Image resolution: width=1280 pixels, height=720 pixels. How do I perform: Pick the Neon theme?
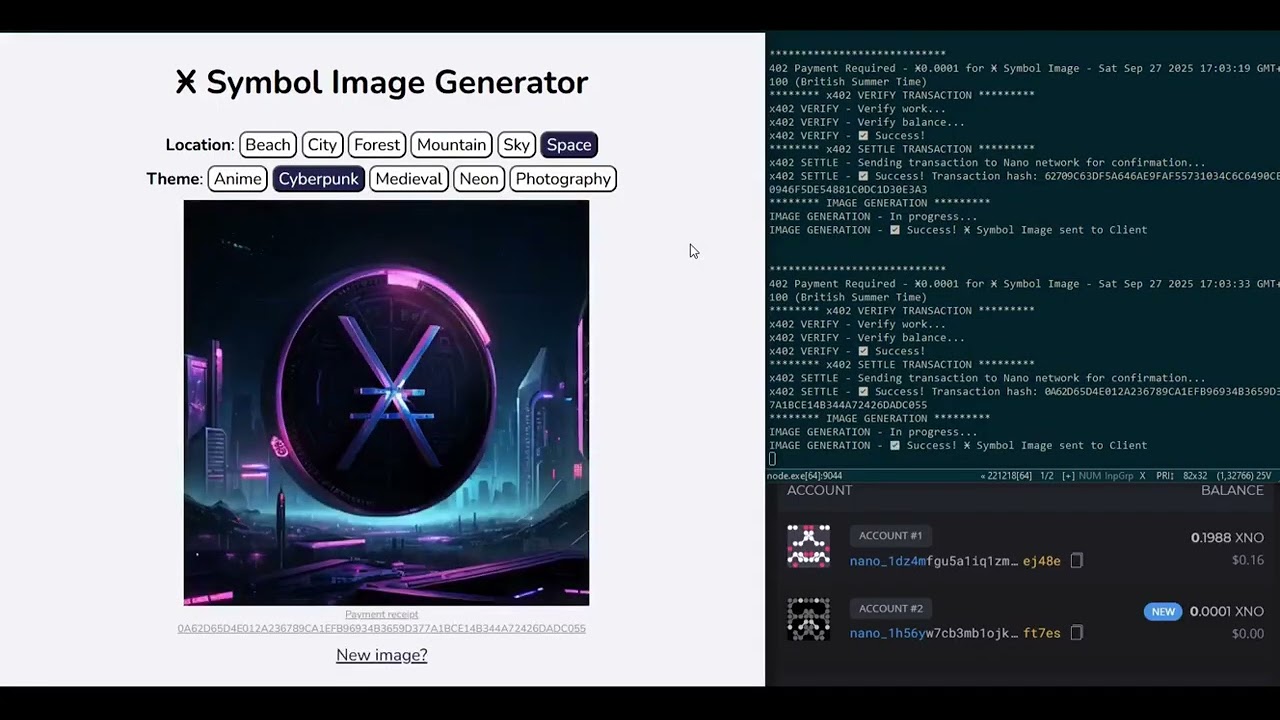pyautogui.click(x=479, y=179)
